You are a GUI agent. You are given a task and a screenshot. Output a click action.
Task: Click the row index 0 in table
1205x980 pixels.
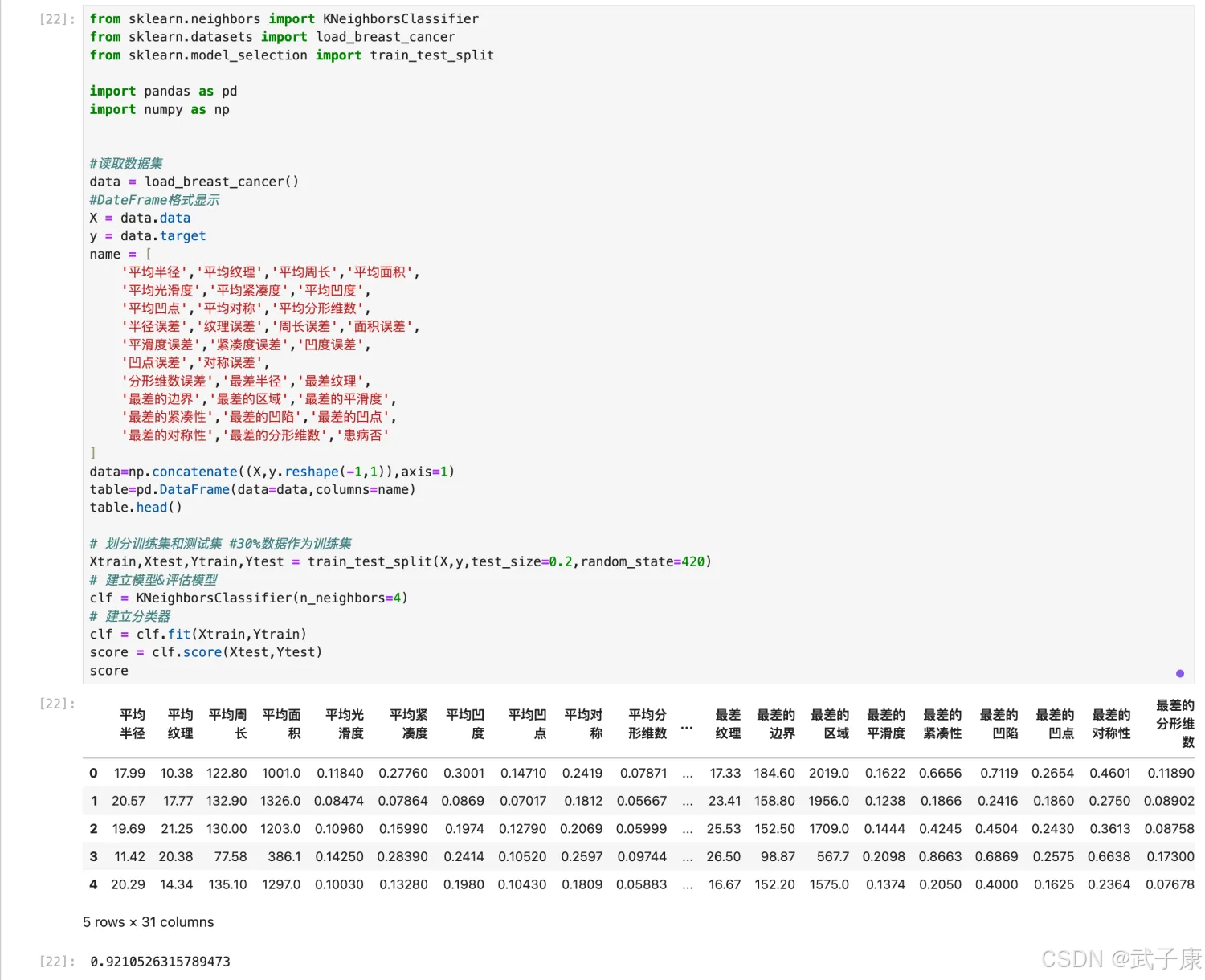[x=93, y=773]
